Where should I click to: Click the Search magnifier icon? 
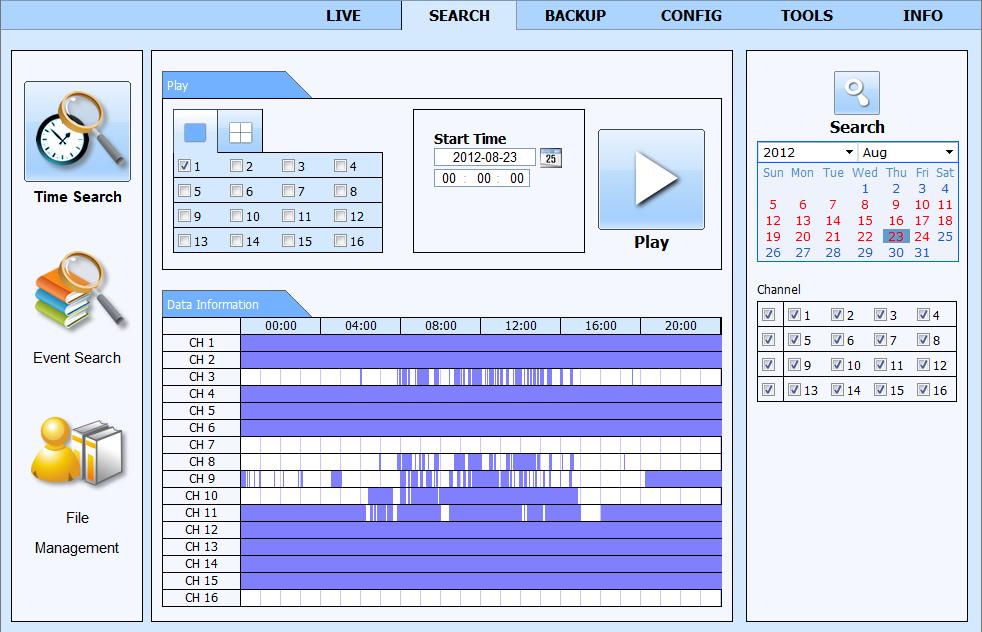857,93
